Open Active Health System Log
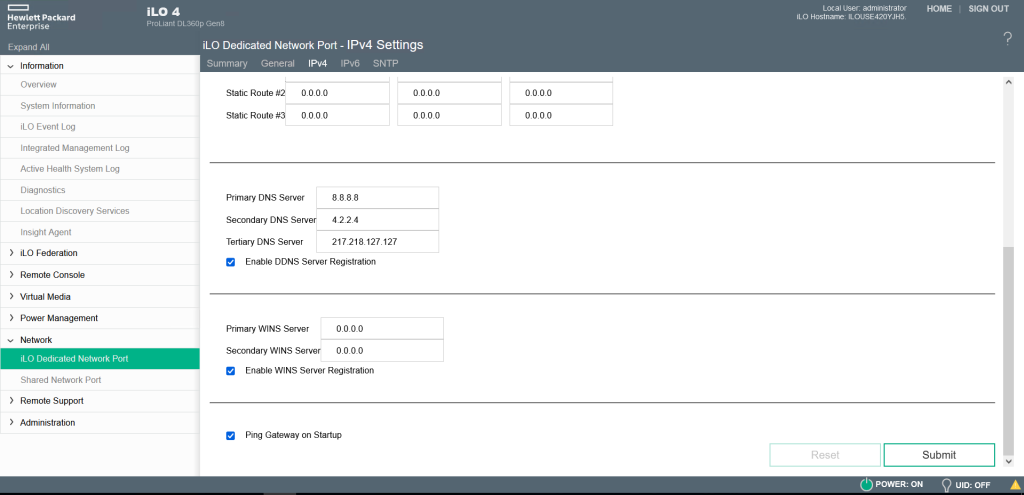 [x=100, y=169]
